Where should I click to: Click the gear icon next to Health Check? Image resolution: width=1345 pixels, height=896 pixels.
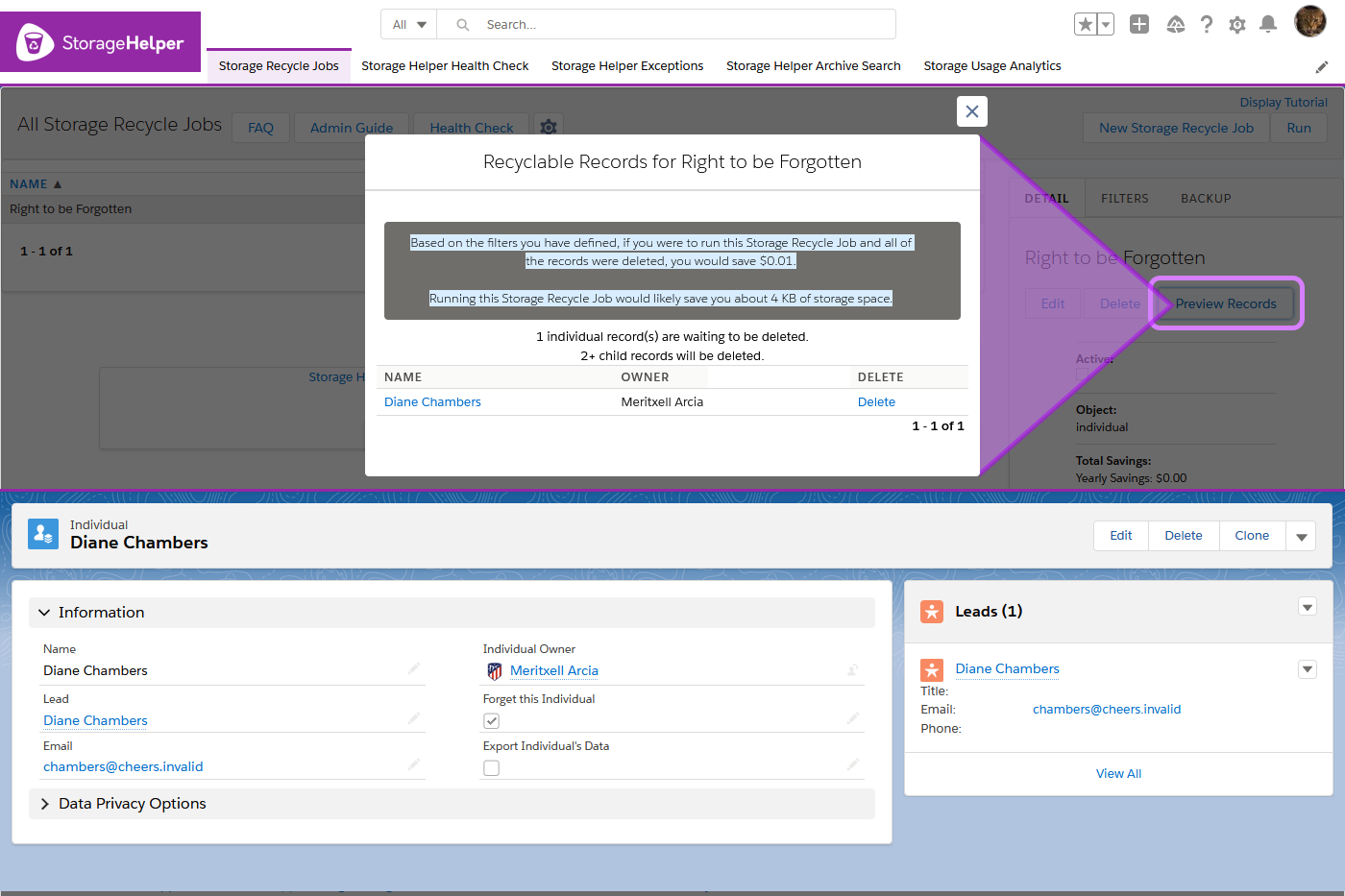coord(549,127)
